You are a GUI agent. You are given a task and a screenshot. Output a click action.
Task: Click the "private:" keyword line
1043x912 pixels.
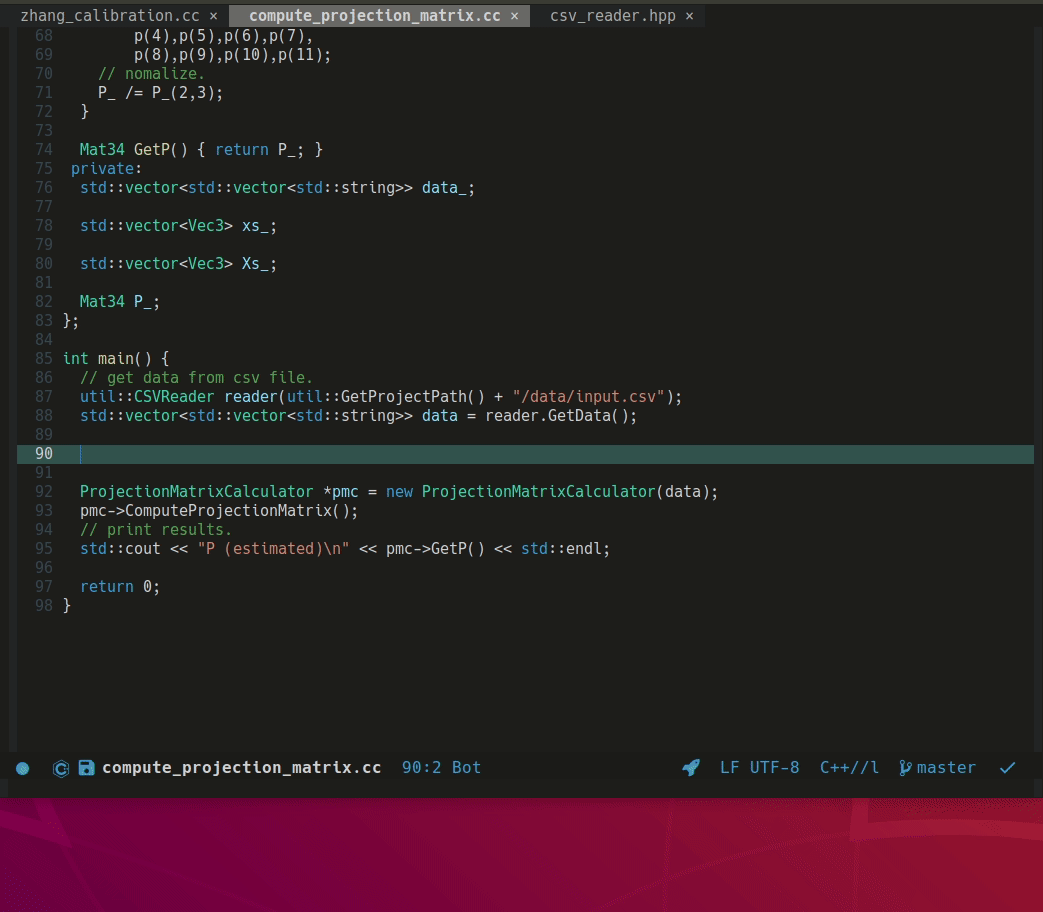(106, 169)
